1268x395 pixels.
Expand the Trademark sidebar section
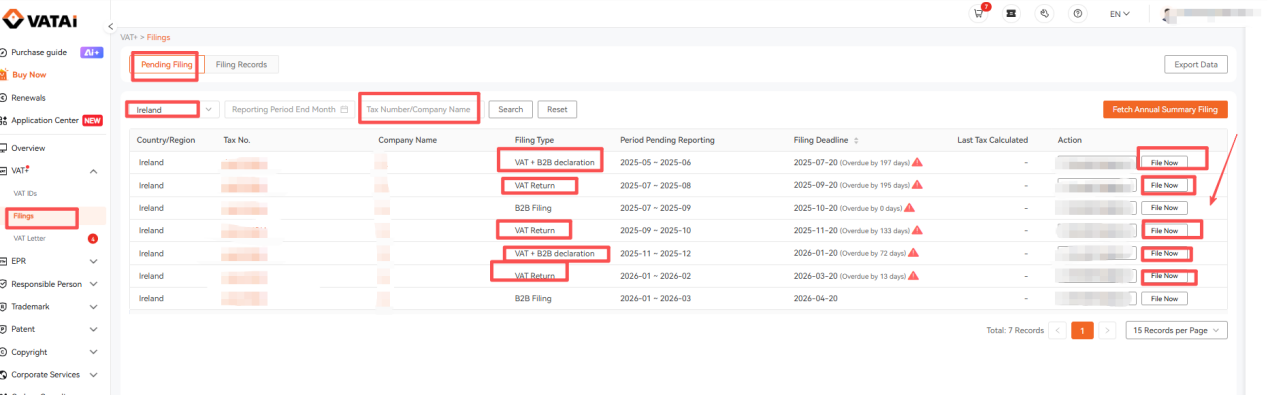[94, 307]
